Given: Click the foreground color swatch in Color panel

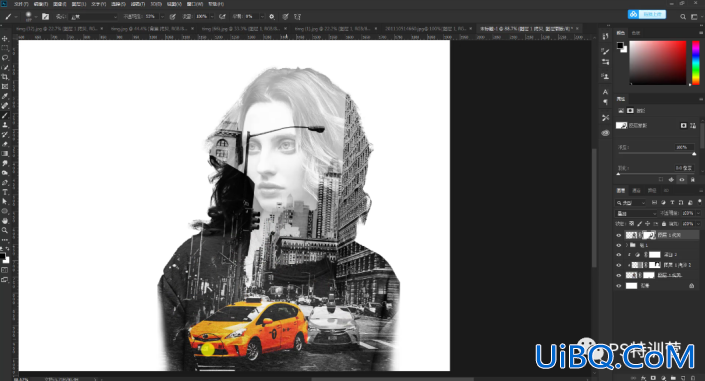Looking at the screenshot, I should coord(620,45).
